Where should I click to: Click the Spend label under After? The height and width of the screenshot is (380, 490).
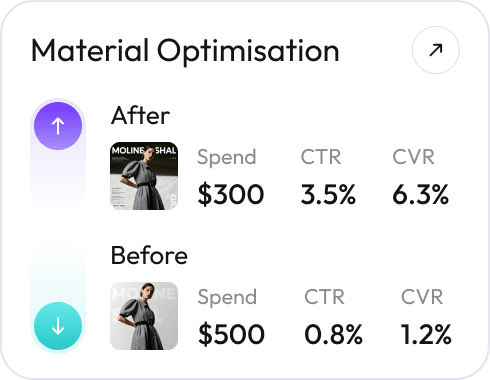227,157
